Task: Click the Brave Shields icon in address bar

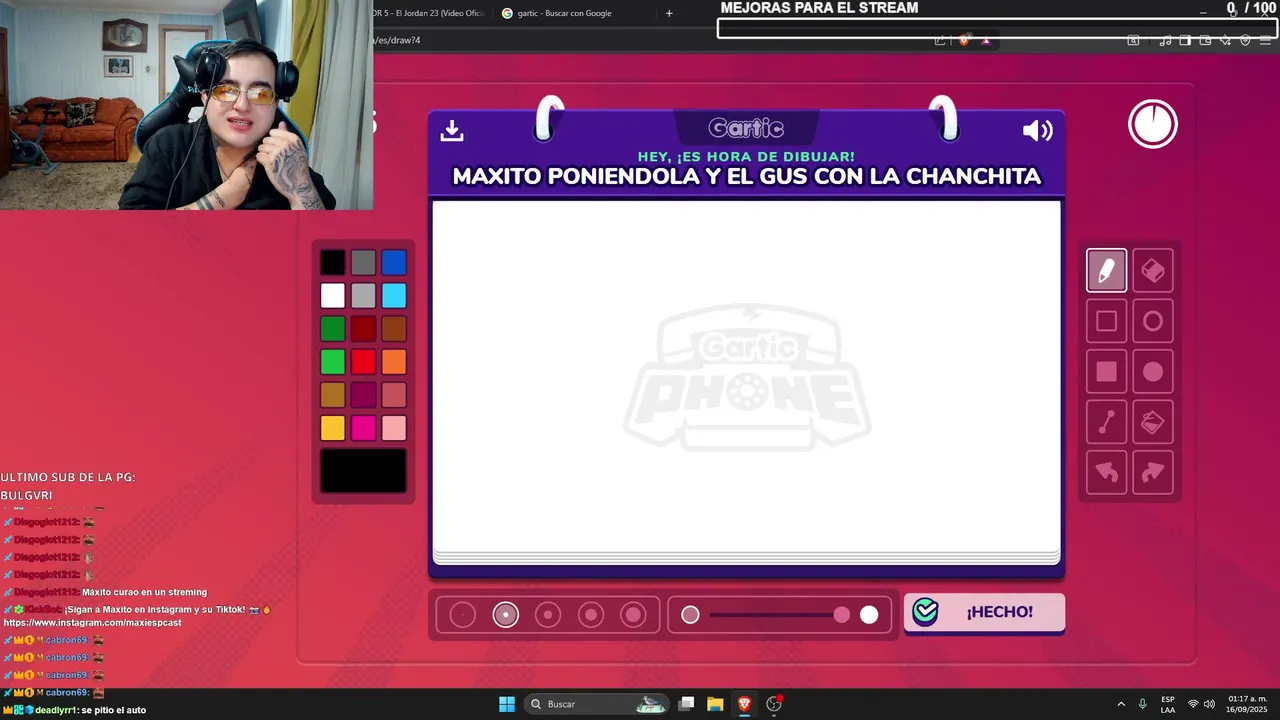Action: pyautogui.click(x=964, y=40)
